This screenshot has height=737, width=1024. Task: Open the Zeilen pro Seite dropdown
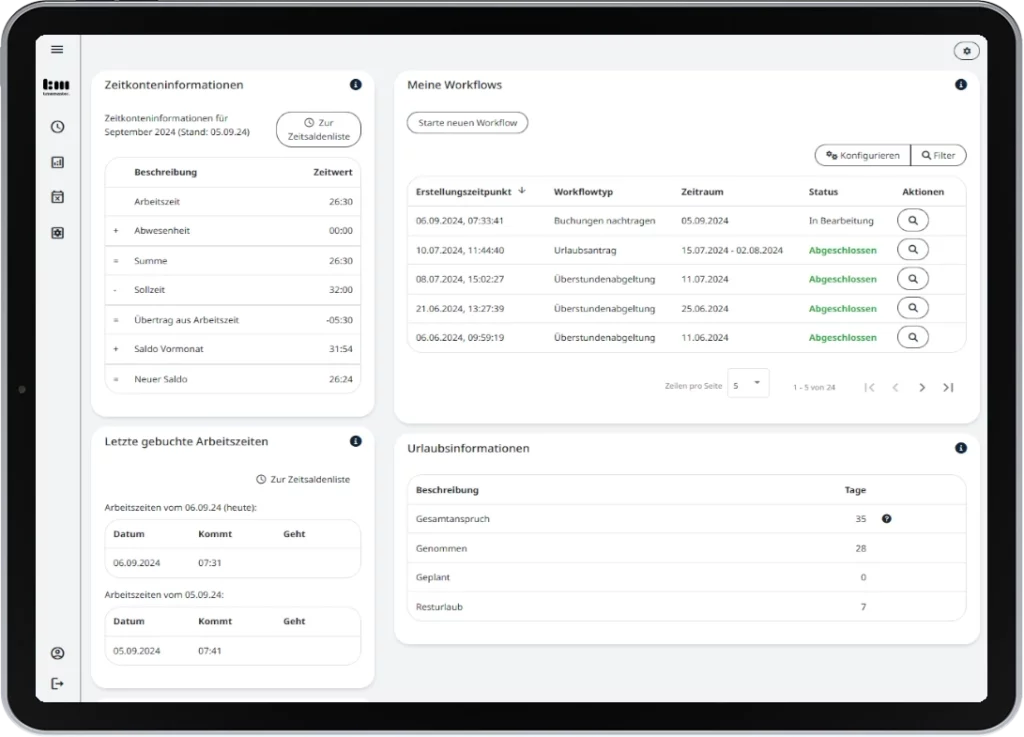pyautogui.click(x=748, y=383)
